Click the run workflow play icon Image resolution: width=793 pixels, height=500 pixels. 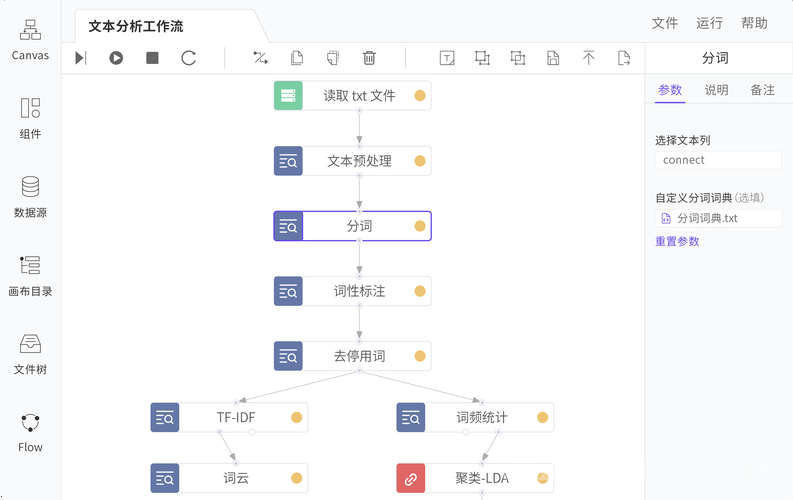point(116,58)
